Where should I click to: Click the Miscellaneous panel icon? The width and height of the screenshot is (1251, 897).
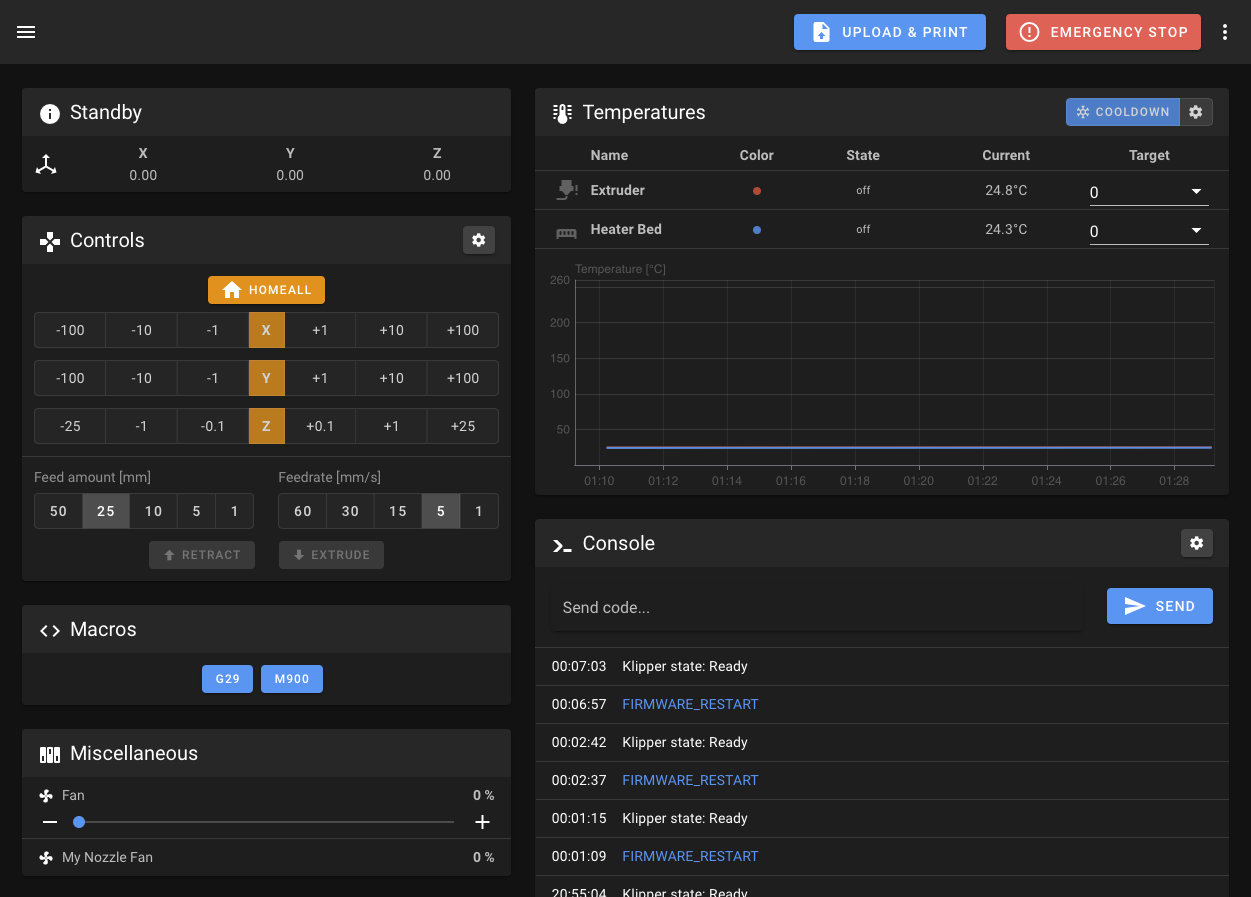click(x=50, y=754)
